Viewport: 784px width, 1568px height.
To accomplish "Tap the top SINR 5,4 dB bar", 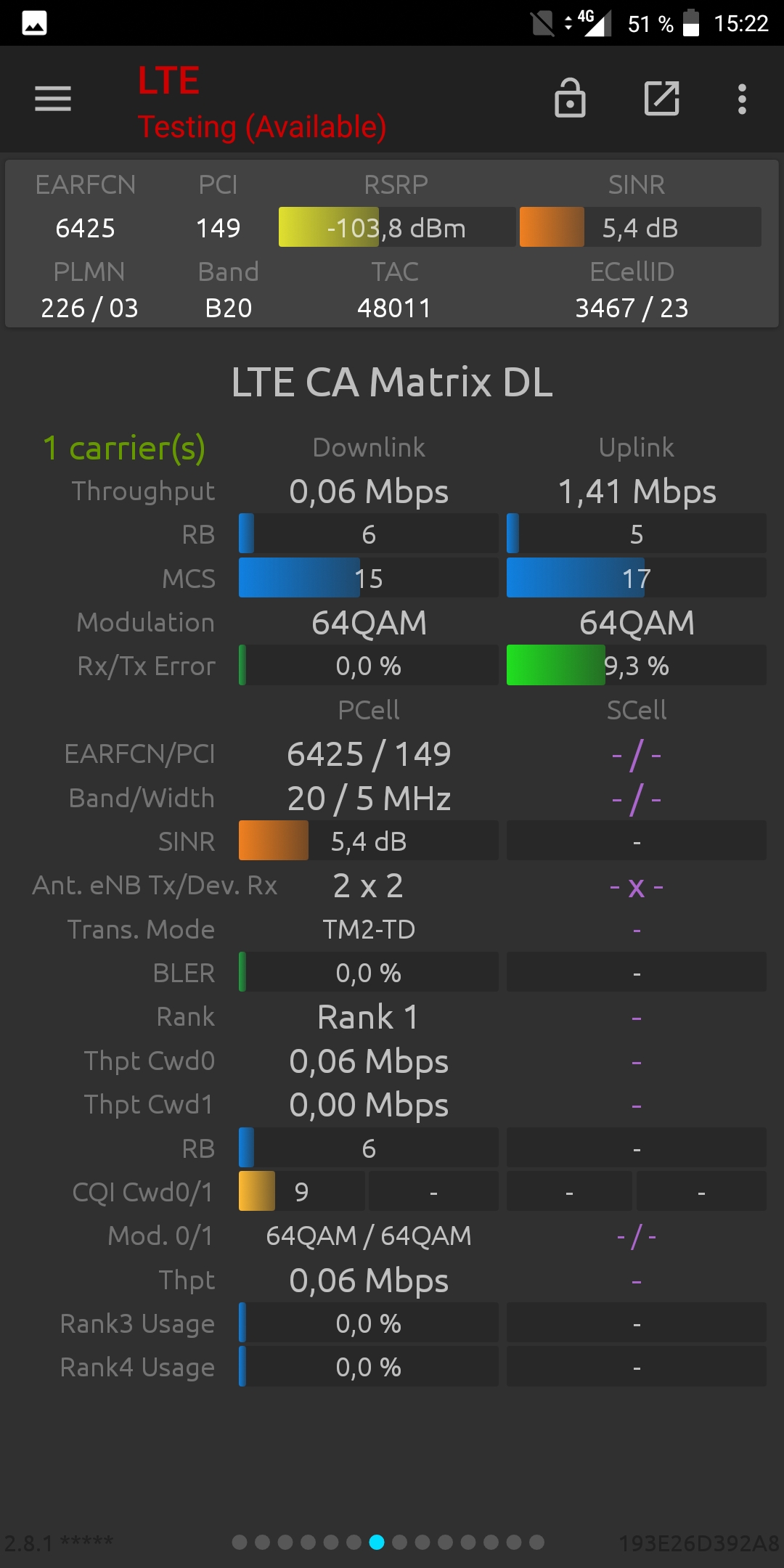I will point(640,227).
